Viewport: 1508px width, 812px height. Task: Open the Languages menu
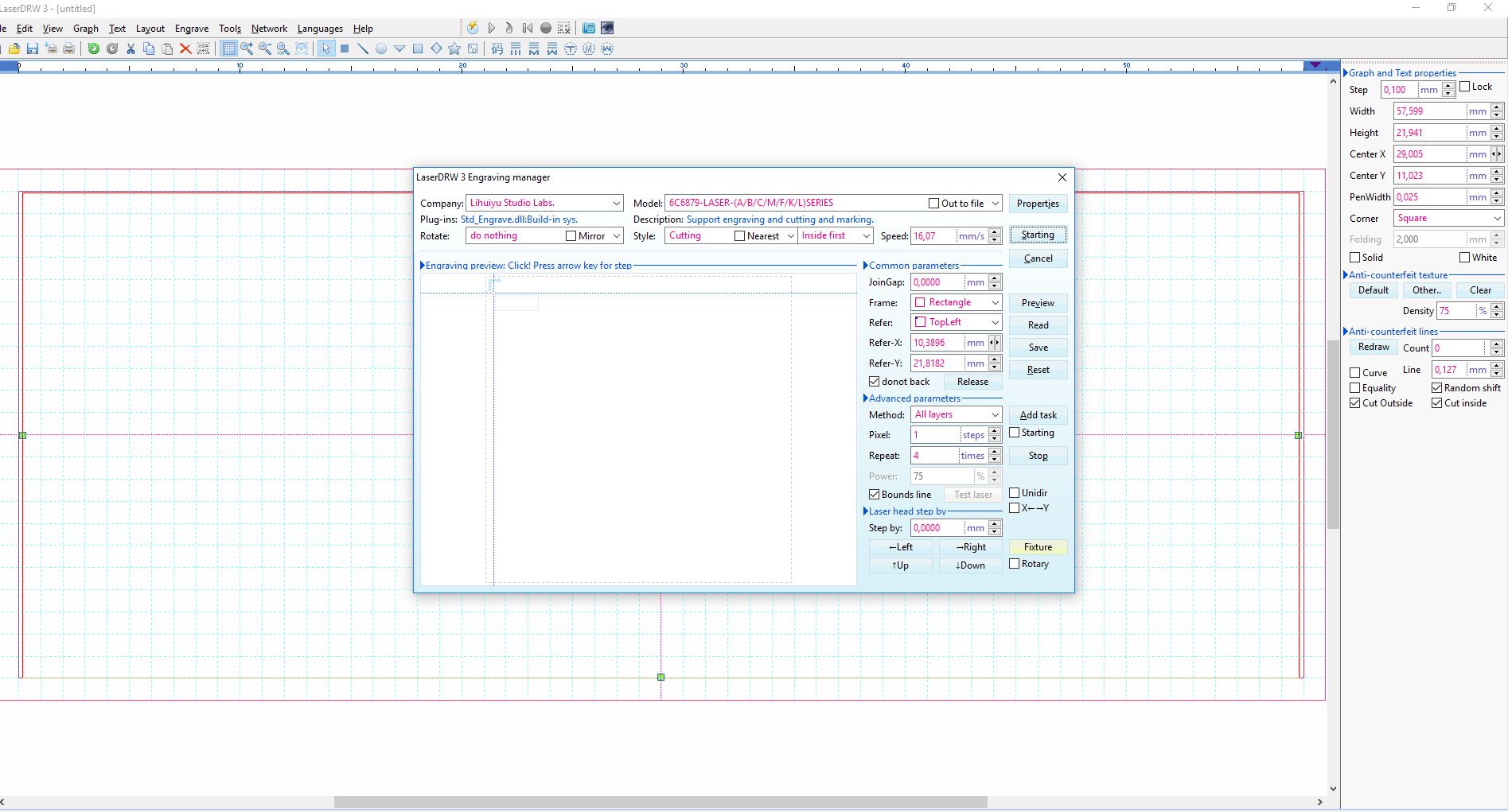[320, 29]
